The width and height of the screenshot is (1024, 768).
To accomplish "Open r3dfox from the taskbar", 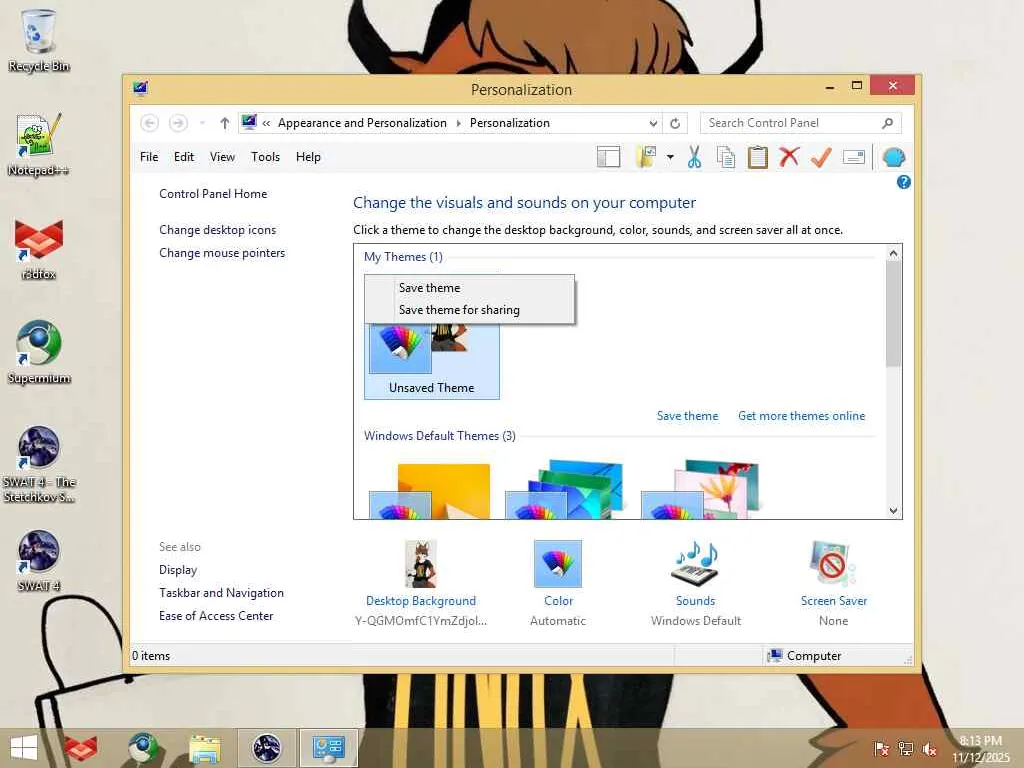I will (80, 748).
